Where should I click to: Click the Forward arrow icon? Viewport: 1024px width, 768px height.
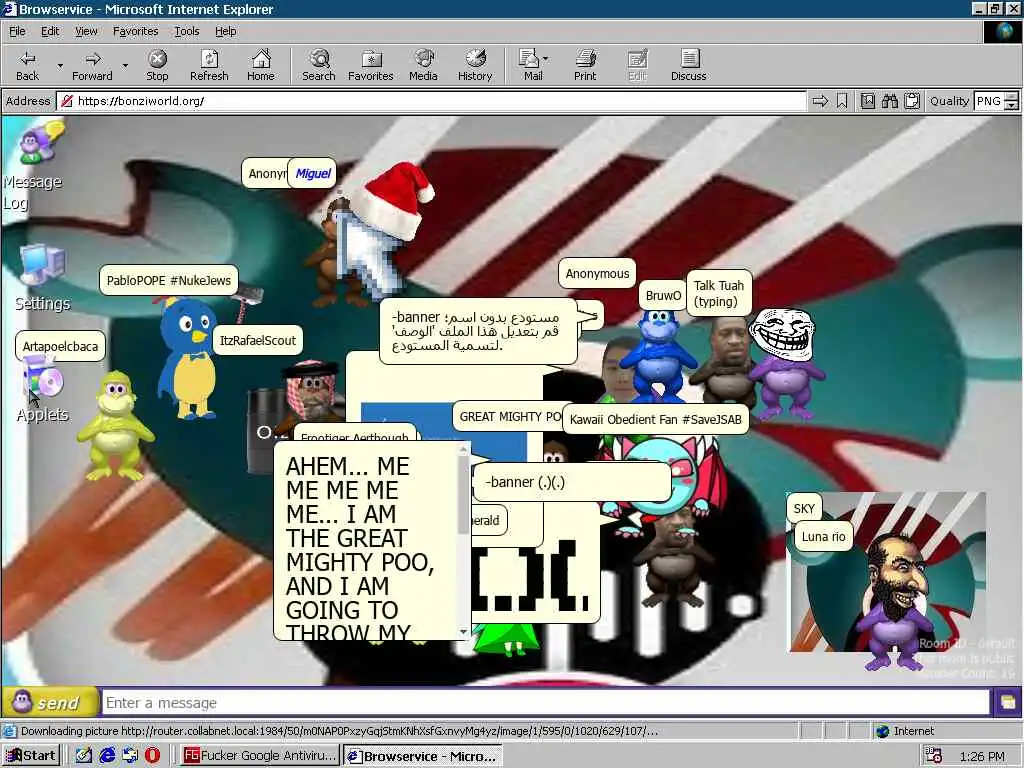[x=93, y=59]
